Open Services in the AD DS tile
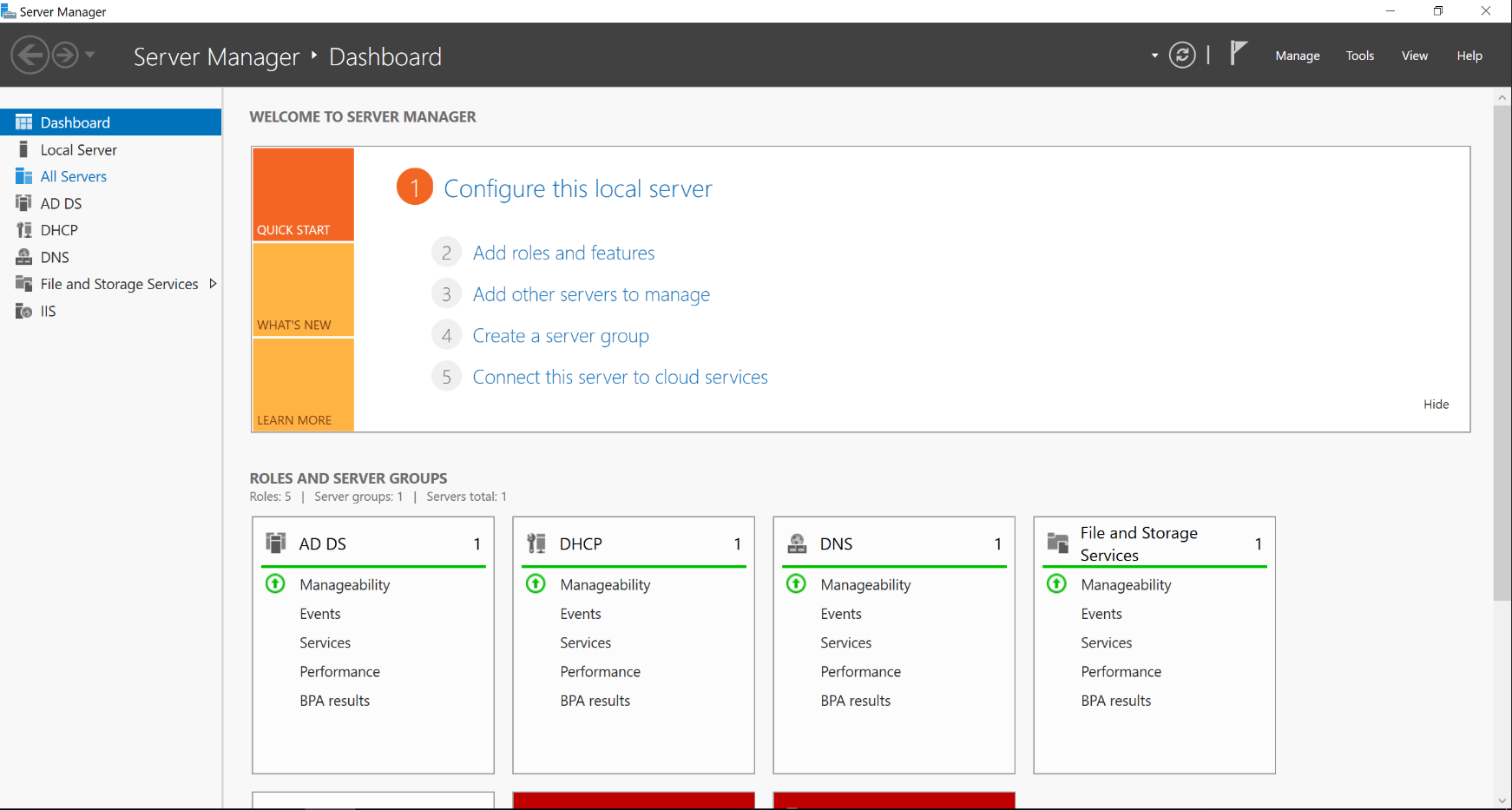Image resolution: width=1512 pixels, height=810 pixels. tap(325, 642)
